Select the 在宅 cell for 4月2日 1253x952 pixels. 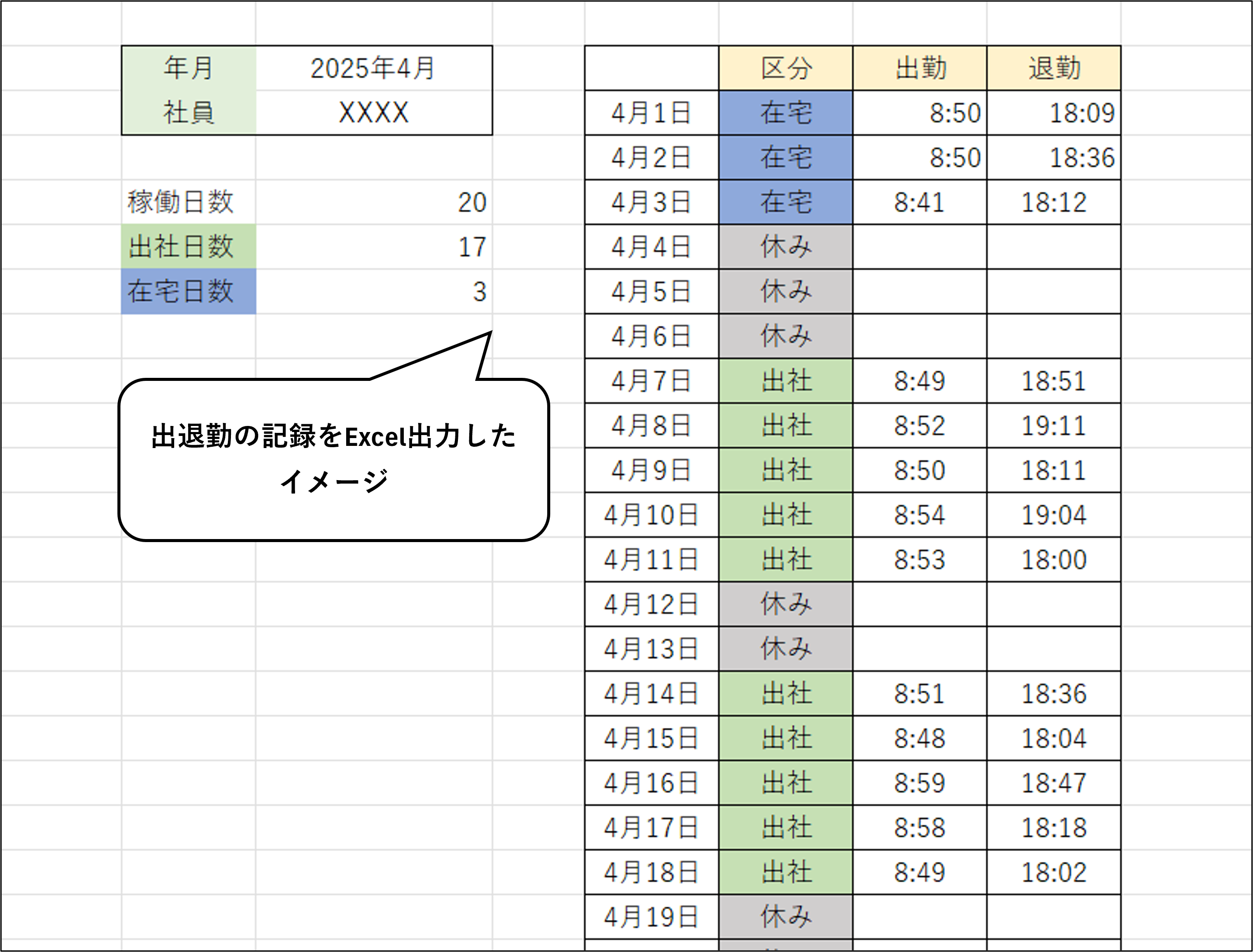pyautogui.click(x=786, y=158)
